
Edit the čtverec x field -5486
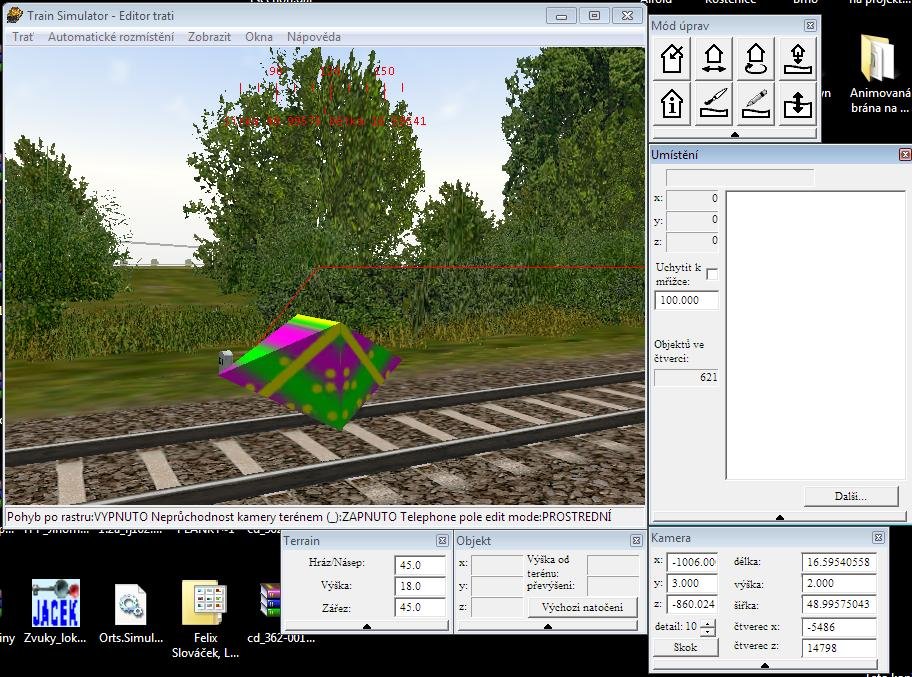click(x=839, y=627)
